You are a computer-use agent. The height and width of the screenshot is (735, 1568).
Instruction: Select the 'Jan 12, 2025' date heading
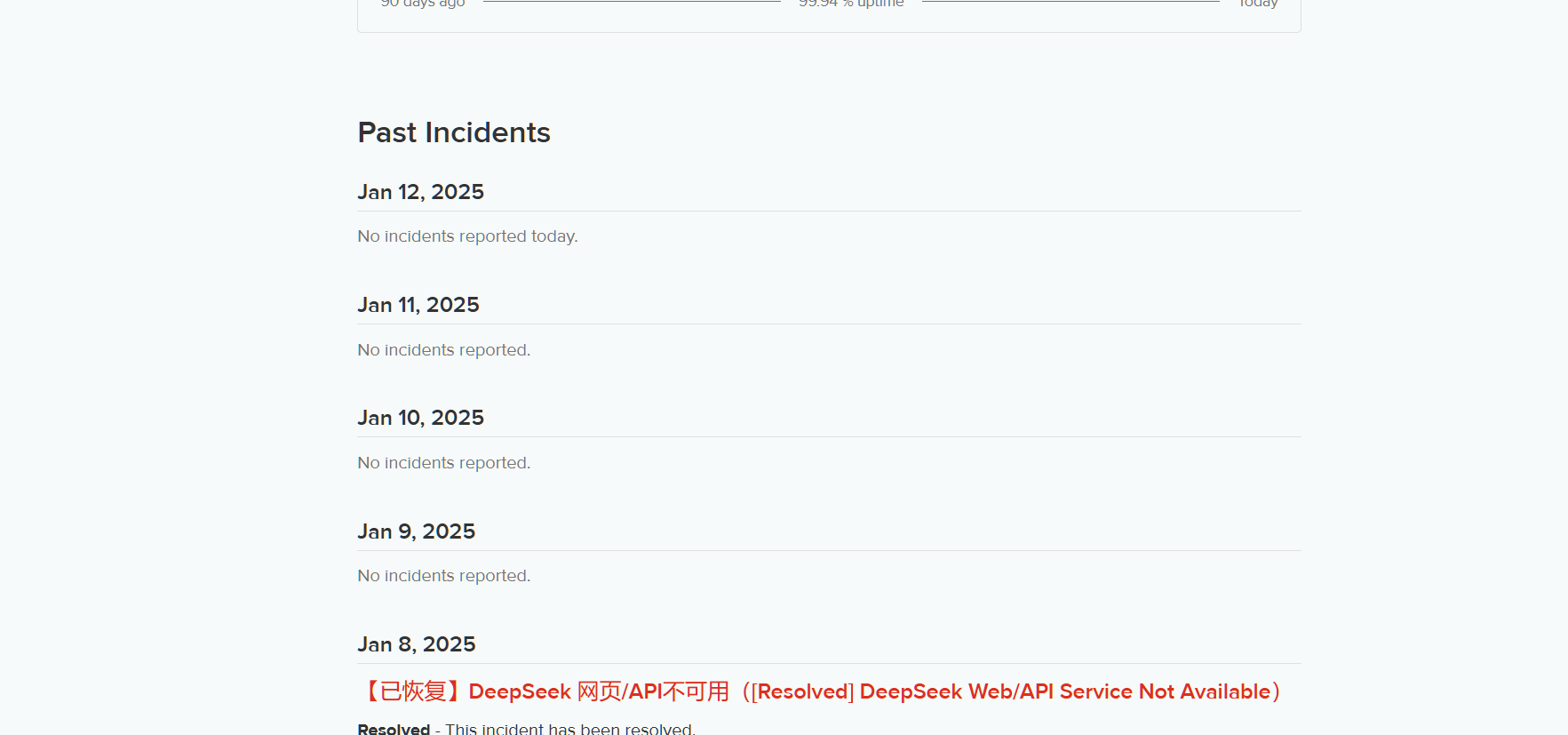421,192
